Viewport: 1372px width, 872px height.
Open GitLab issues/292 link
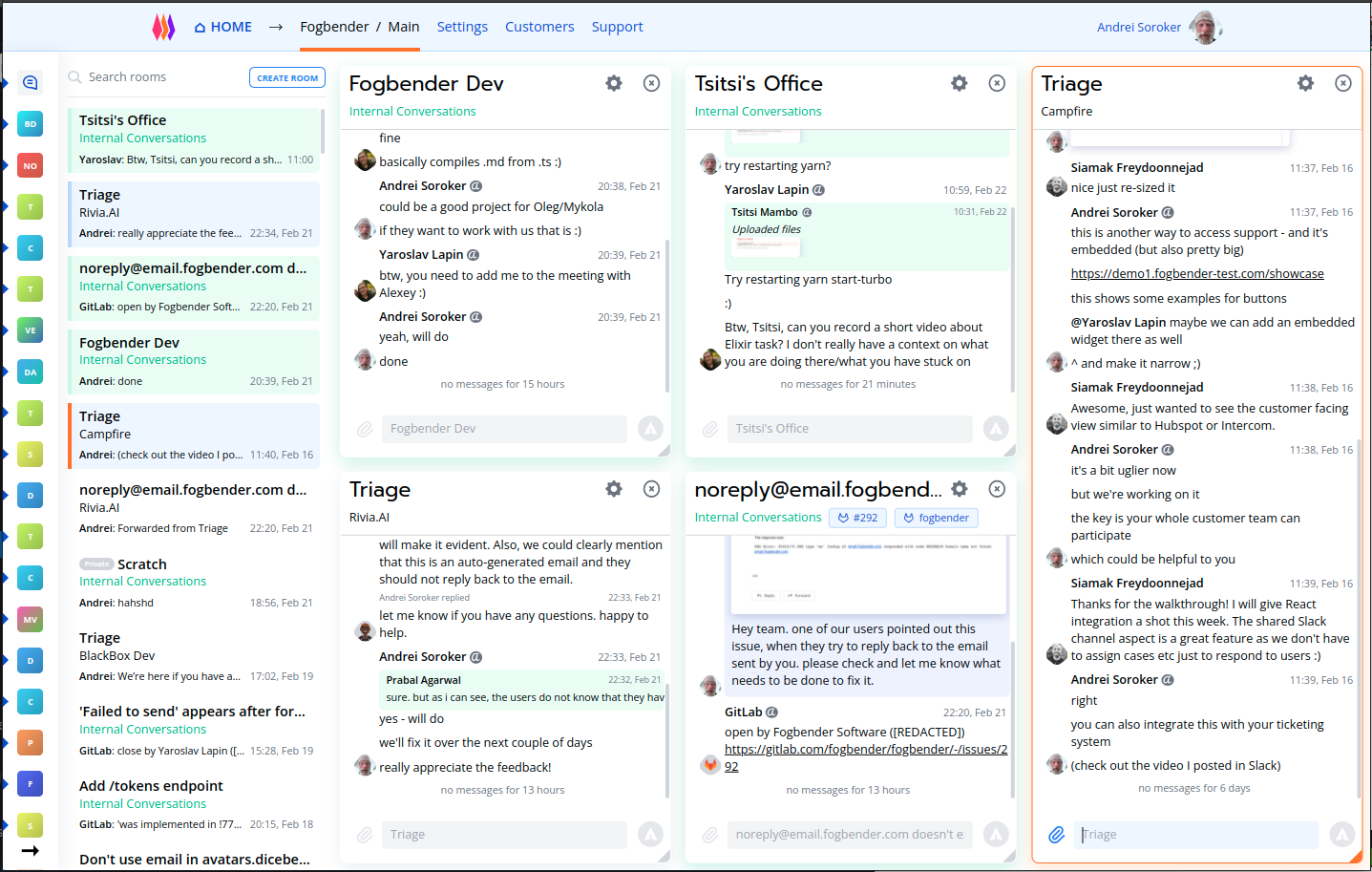click(x=865, y=757)
